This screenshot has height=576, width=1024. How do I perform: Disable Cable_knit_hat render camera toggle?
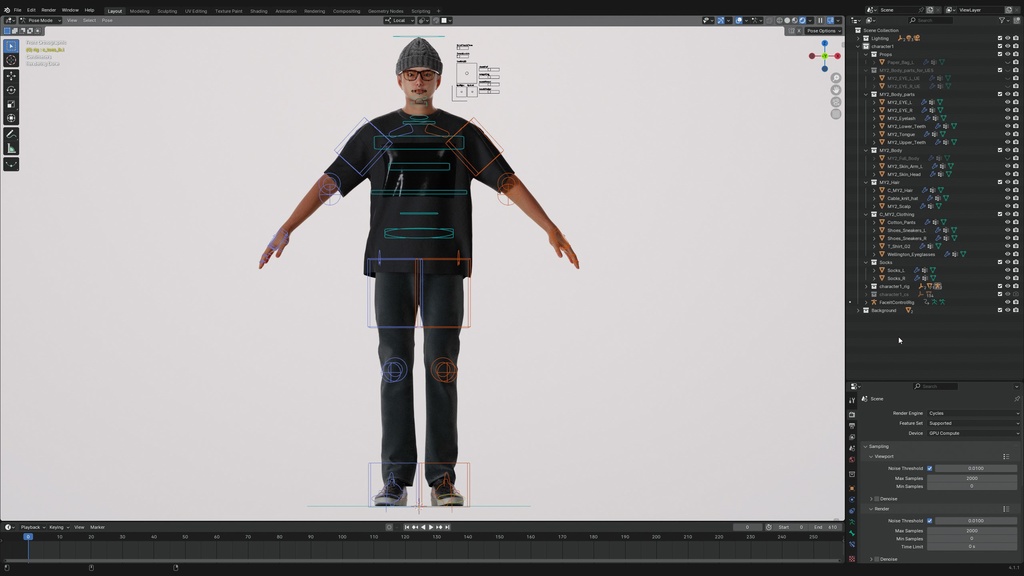pos(1016,198)
